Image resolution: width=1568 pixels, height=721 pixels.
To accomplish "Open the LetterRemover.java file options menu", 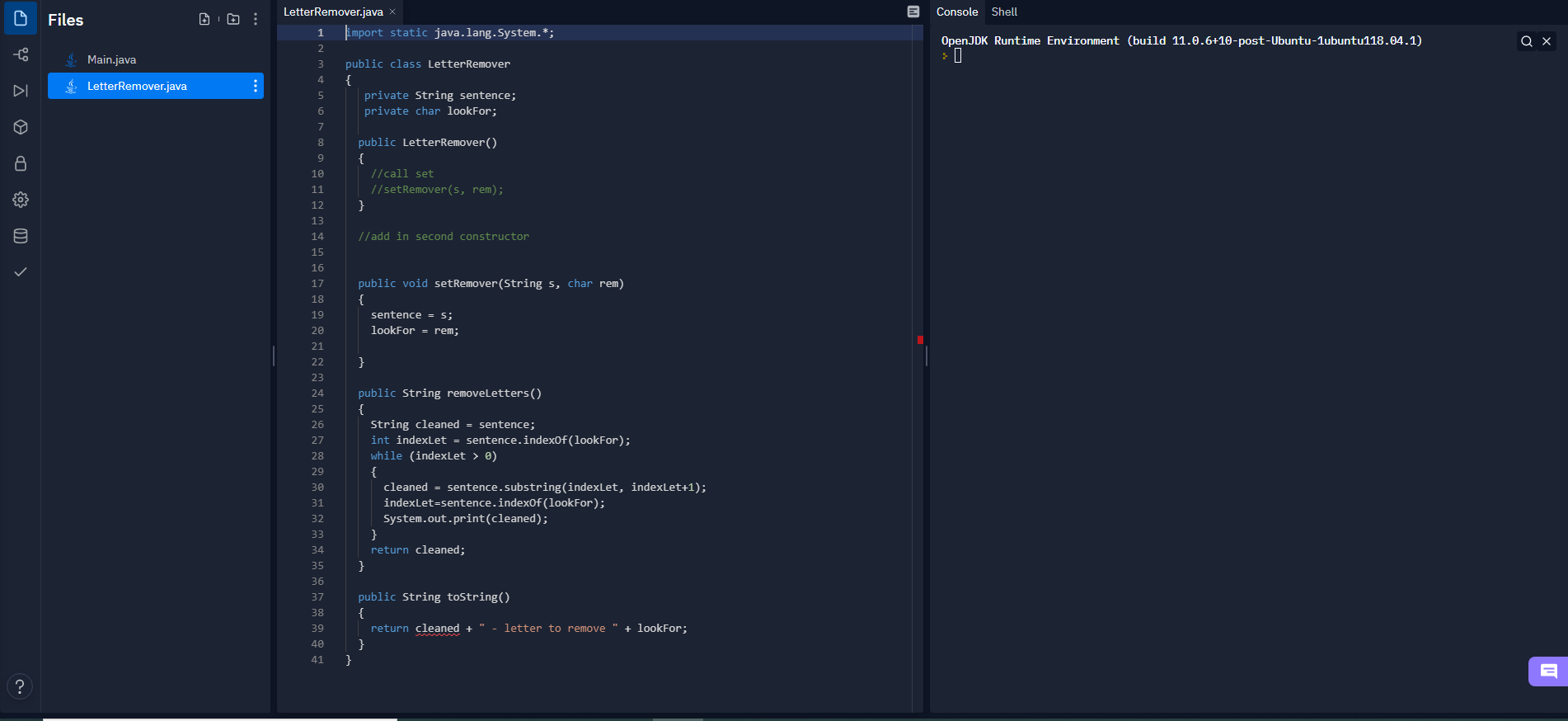I will click(256, 86).
